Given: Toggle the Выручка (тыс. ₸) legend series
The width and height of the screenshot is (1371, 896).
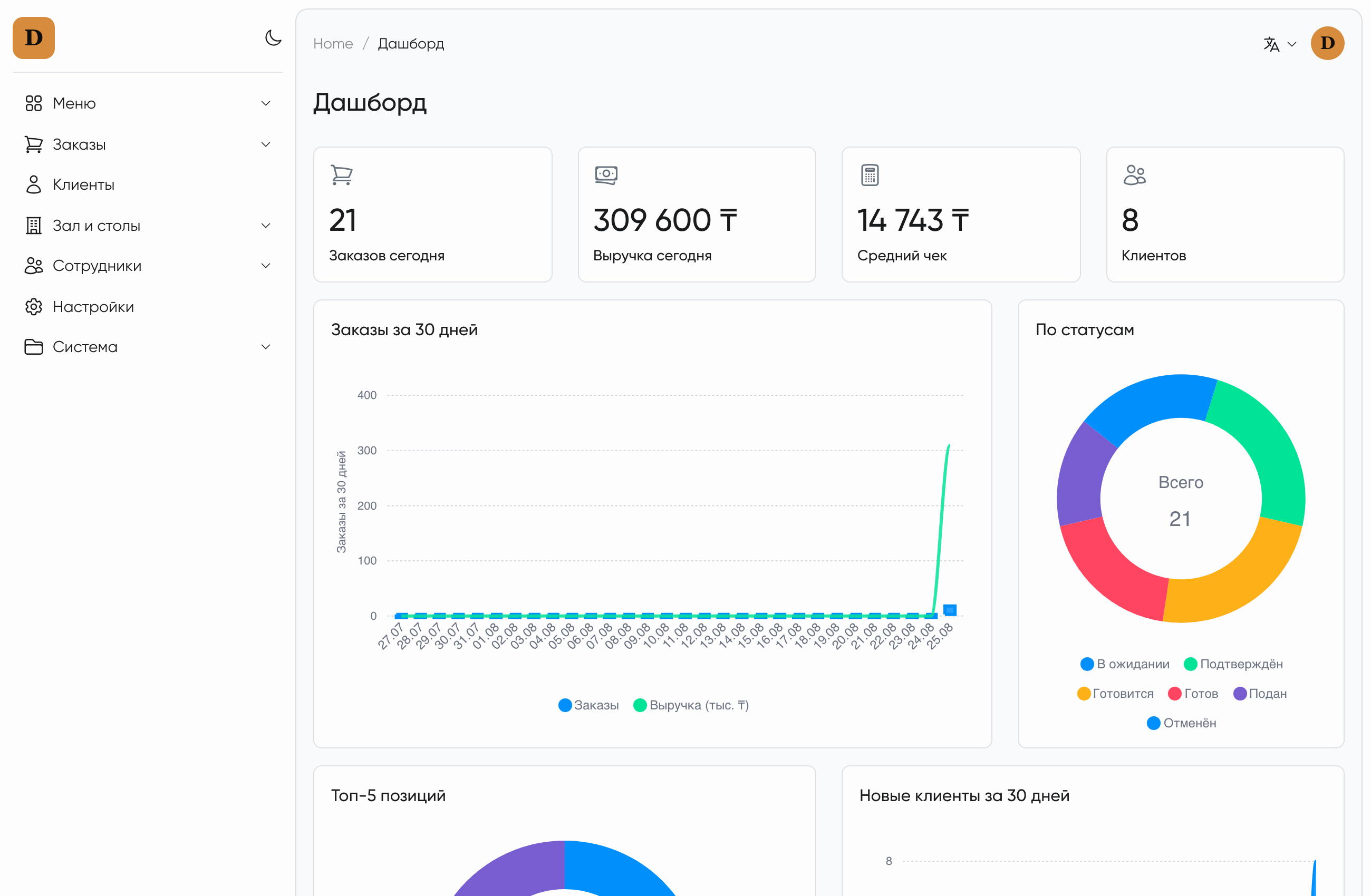Looking at the screenshot, I should pyautogui.click(x=691, y=705).
